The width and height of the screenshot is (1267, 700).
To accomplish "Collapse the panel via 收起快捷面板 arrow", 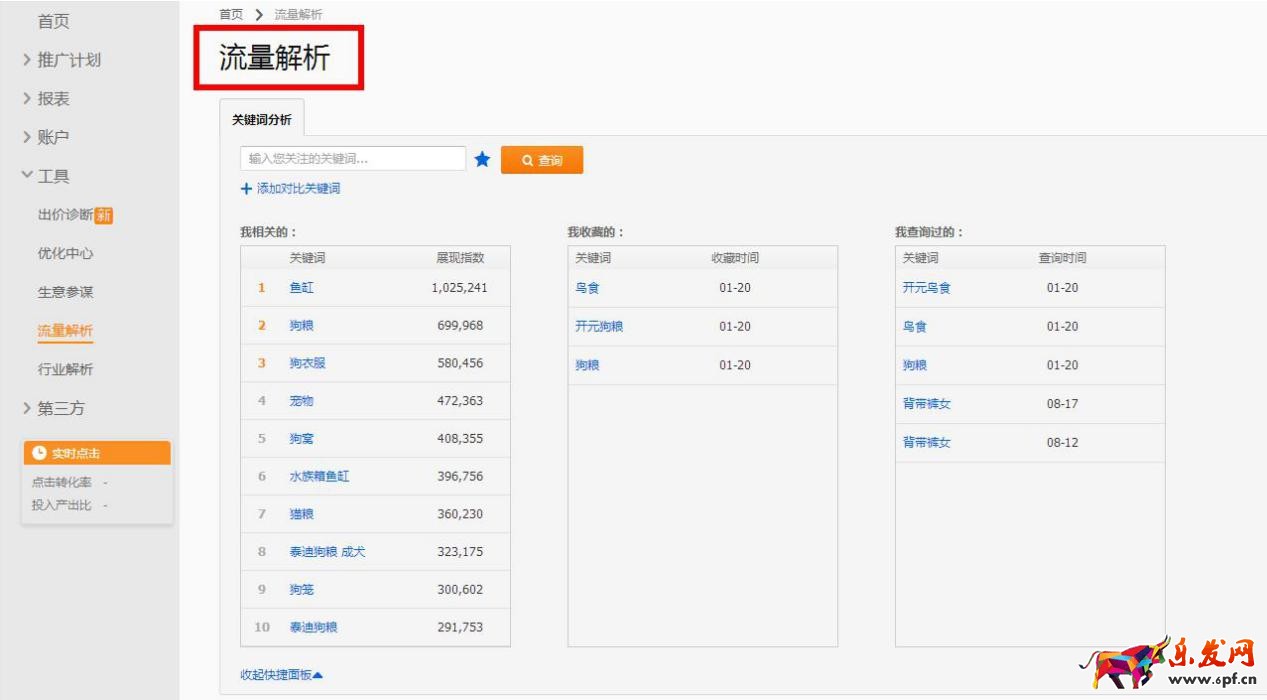I will click(317, 675).
